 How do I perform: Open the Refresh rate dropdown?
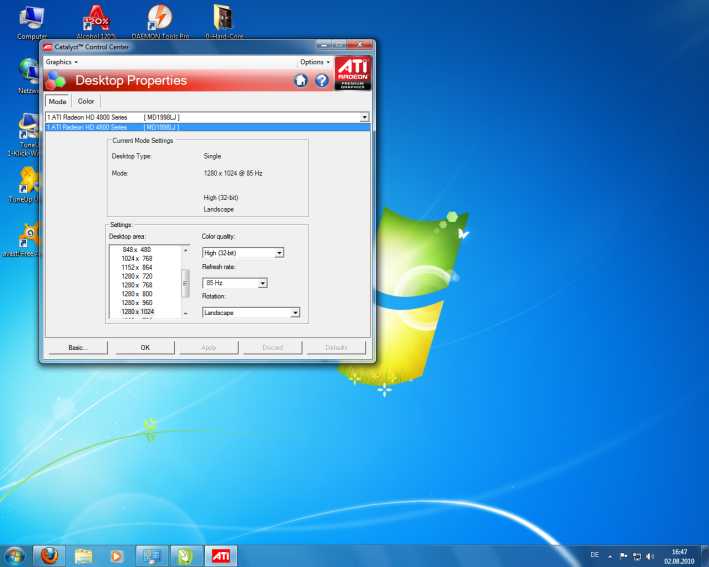pyautogui.click(x=235, y=283)
